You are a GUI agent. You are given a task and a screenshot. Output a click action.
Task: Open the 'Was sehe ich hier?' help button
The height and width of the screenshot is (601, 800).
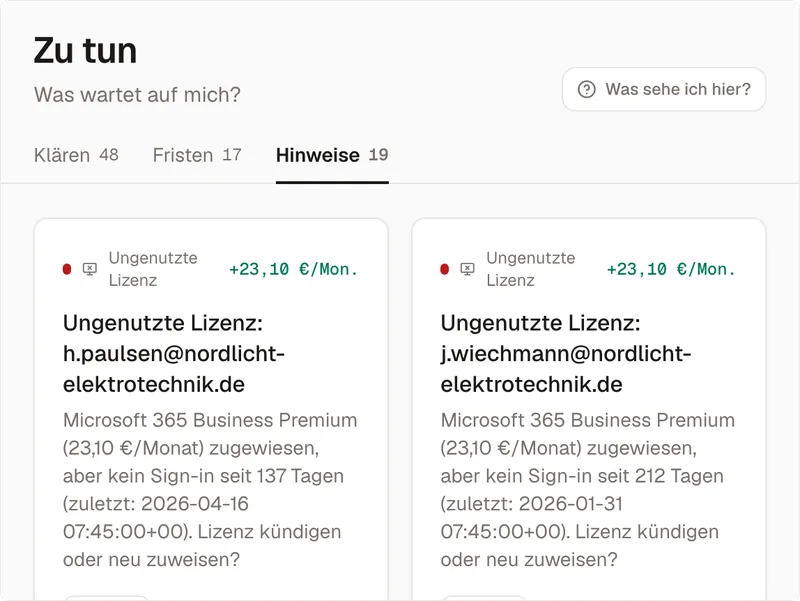[663, 89]
